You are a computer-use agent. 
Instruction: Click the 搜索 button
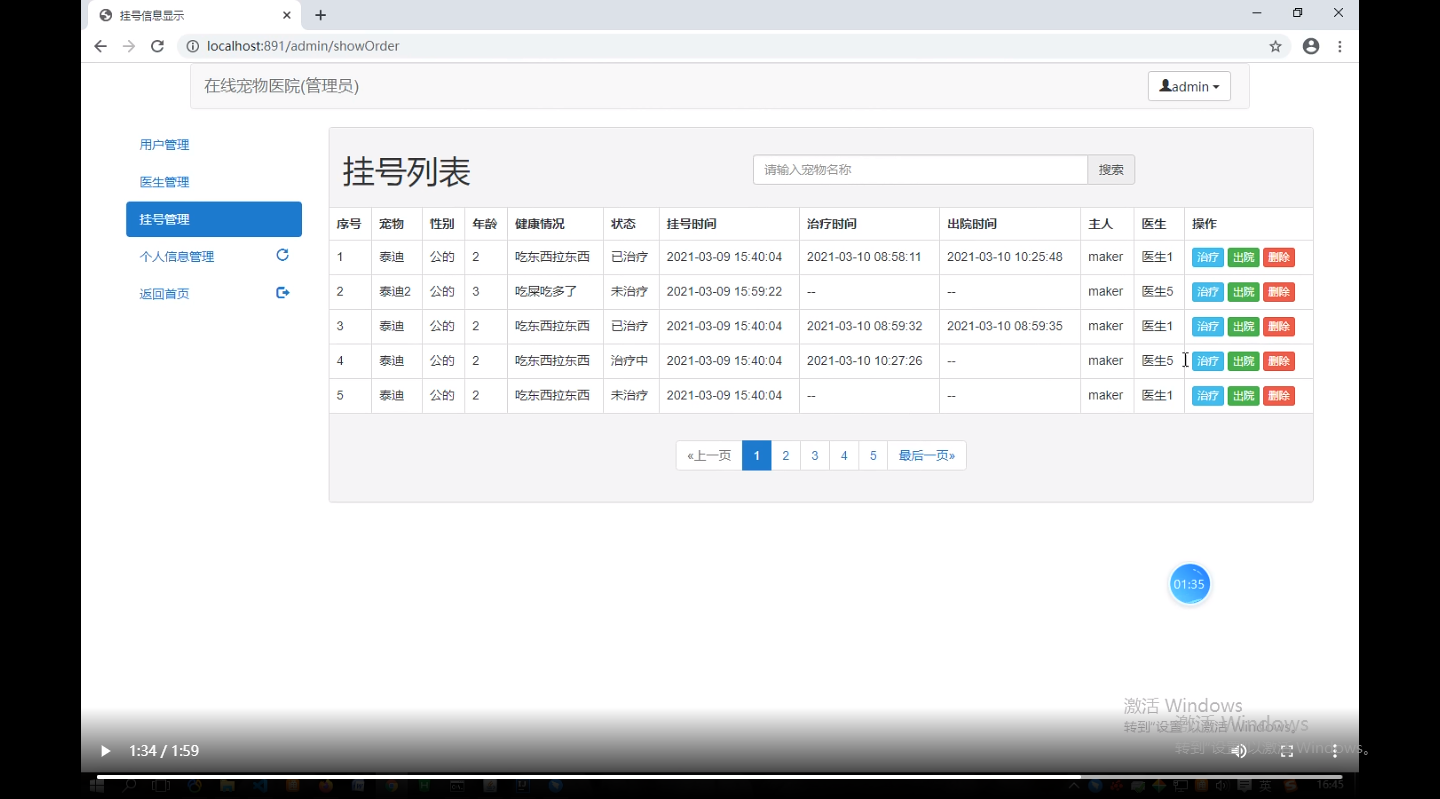tap(1111, 170)
